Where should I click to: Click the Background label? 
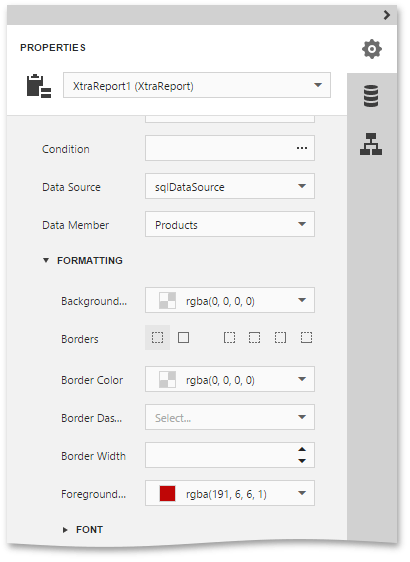pos(94,301)
